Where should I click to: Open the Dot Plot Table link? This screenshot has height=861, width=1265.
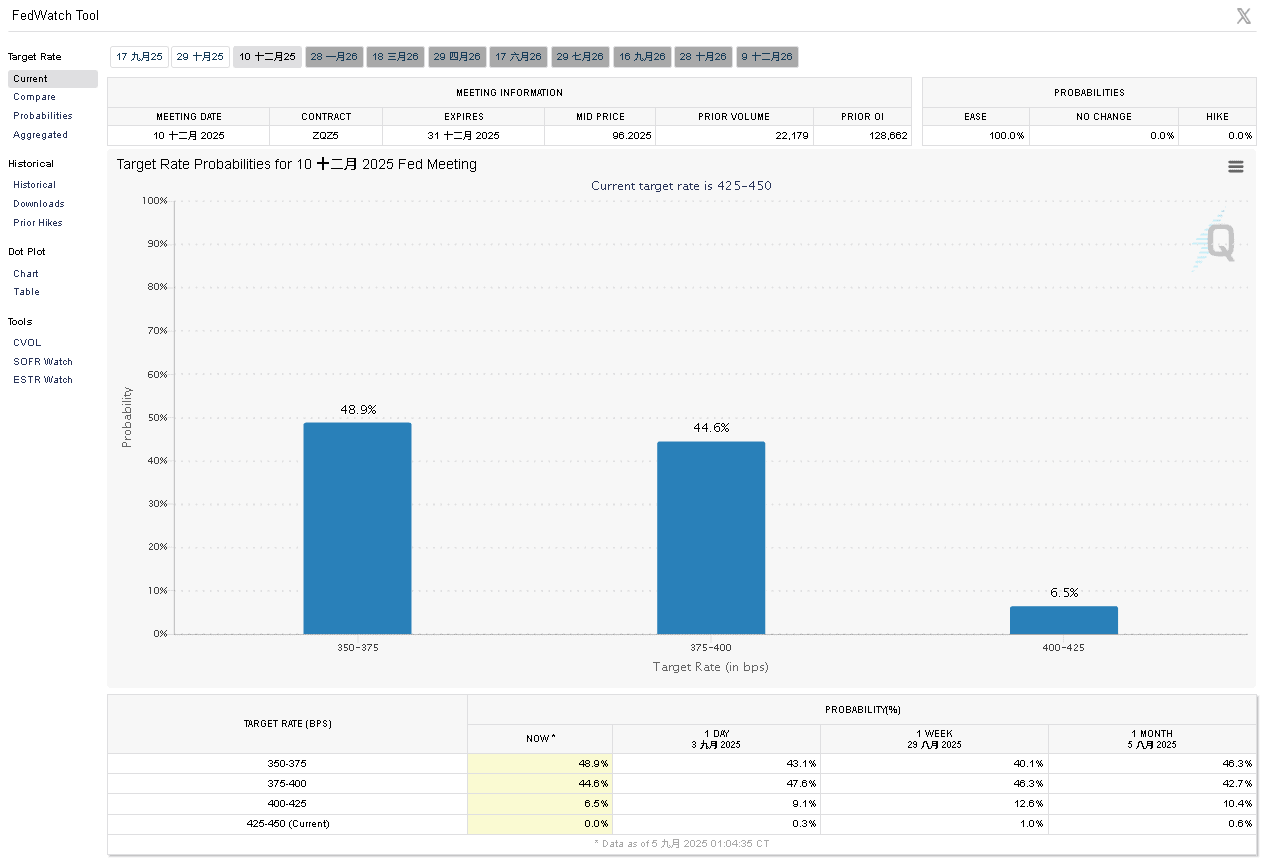[x=26, y=292]
